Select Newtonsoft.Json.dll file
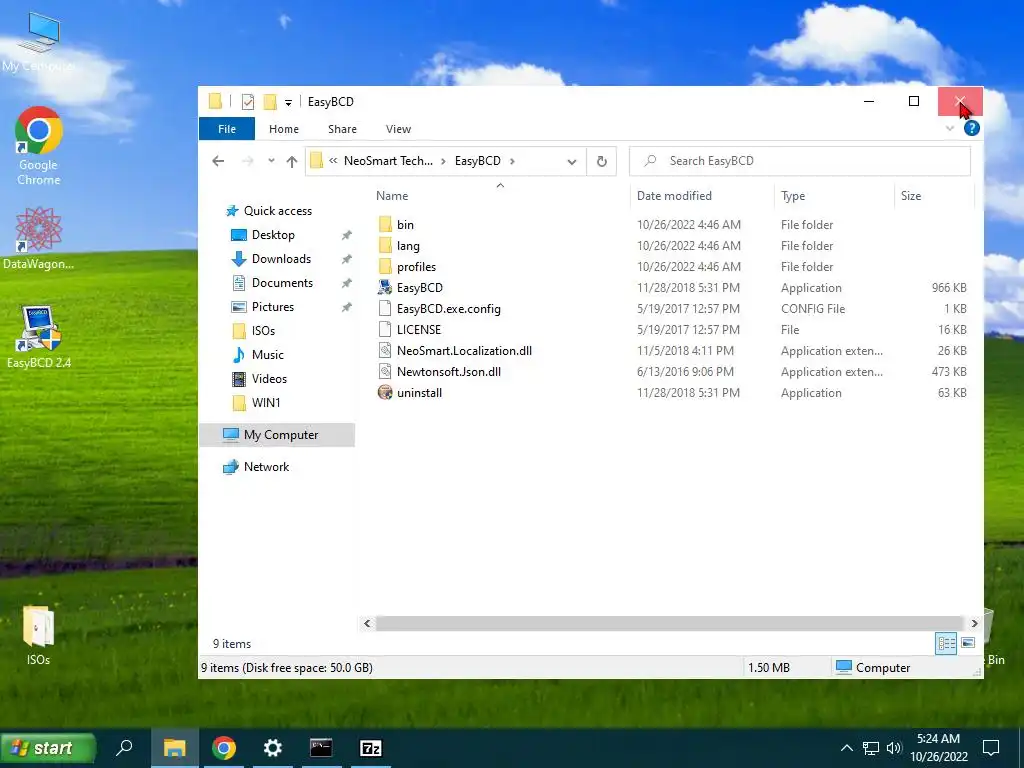The height and width of the screenshot is (768, 1024). (x=449, y=372)
